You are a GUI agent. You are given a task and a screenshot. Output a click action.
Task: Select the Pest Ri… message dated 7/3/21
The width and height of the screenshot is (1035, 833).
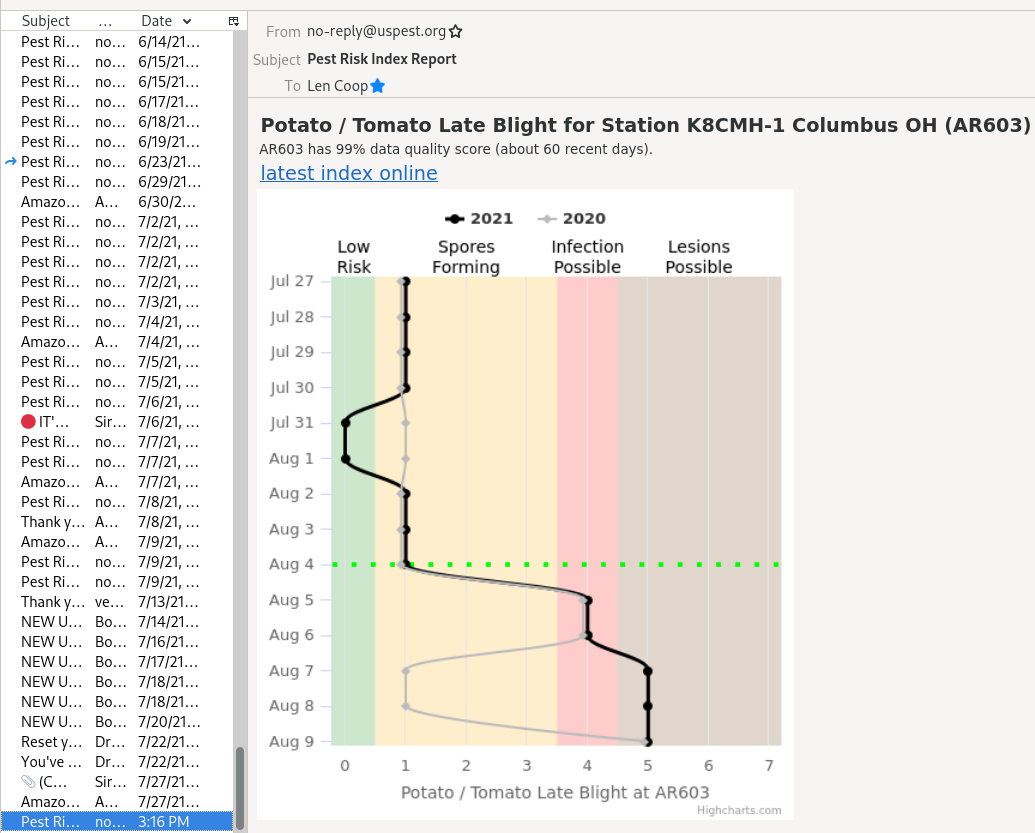coord(117,302)
